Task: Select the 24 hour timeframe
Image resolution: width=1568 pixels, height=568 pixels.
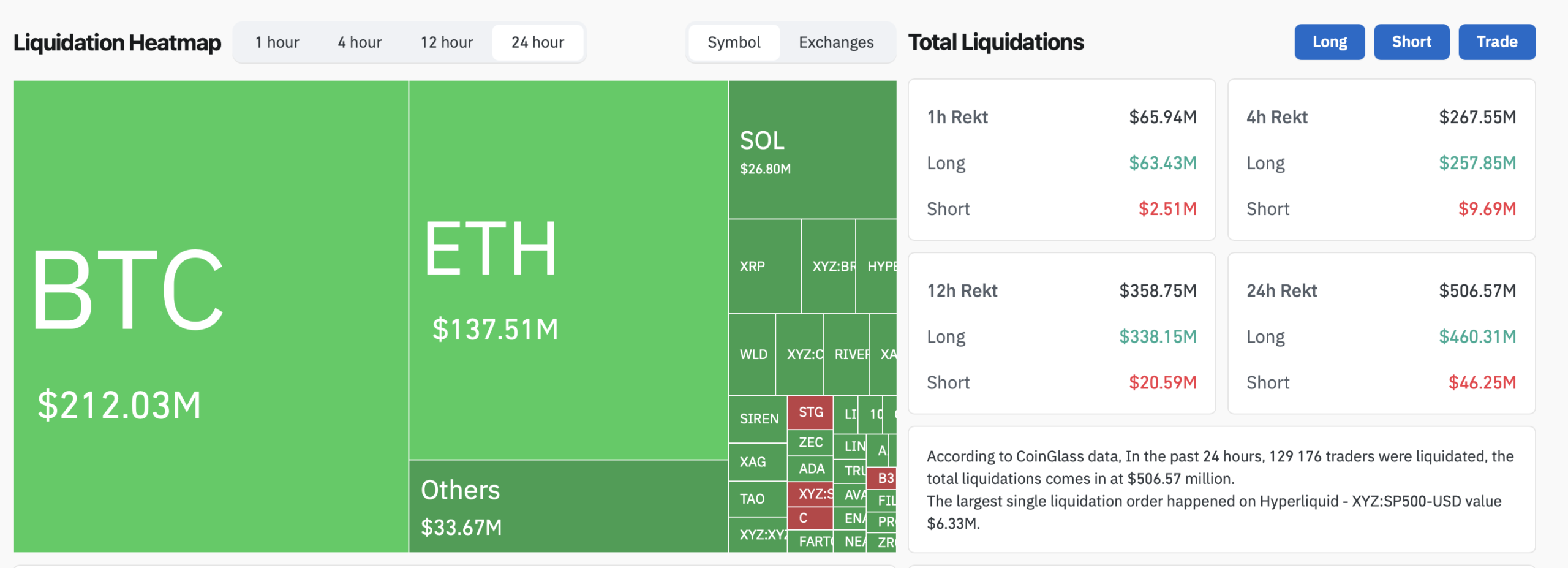Action: point(537,42)
